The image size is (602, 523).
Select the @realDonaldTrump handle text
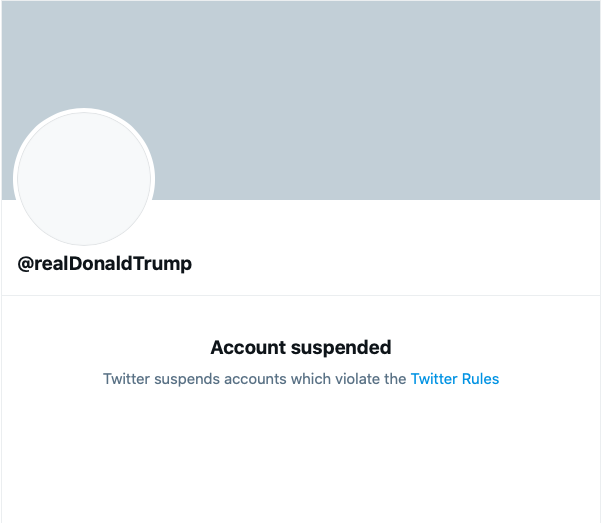coord(105,264)
